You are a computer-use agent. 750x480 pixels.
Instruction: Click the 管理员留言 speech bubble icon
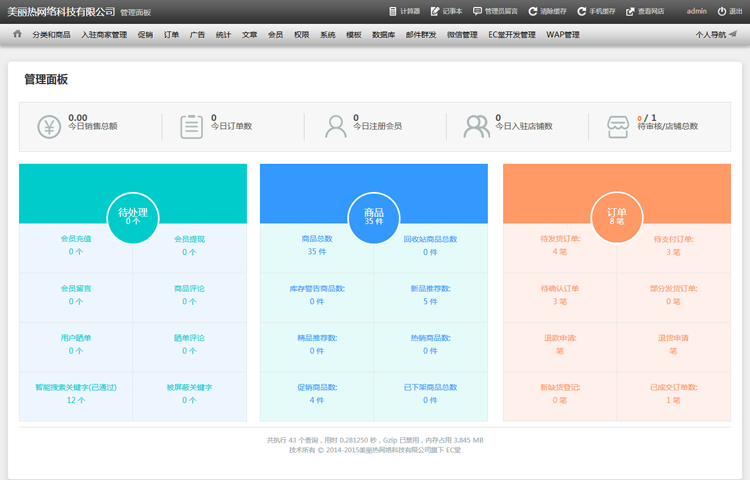click(477, 11)
